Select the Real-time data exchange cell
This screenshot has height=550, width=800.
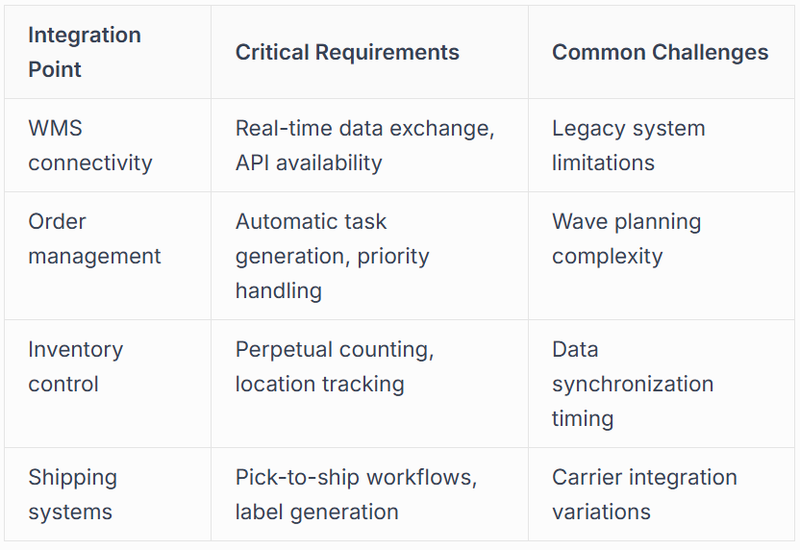pos(369,145)
